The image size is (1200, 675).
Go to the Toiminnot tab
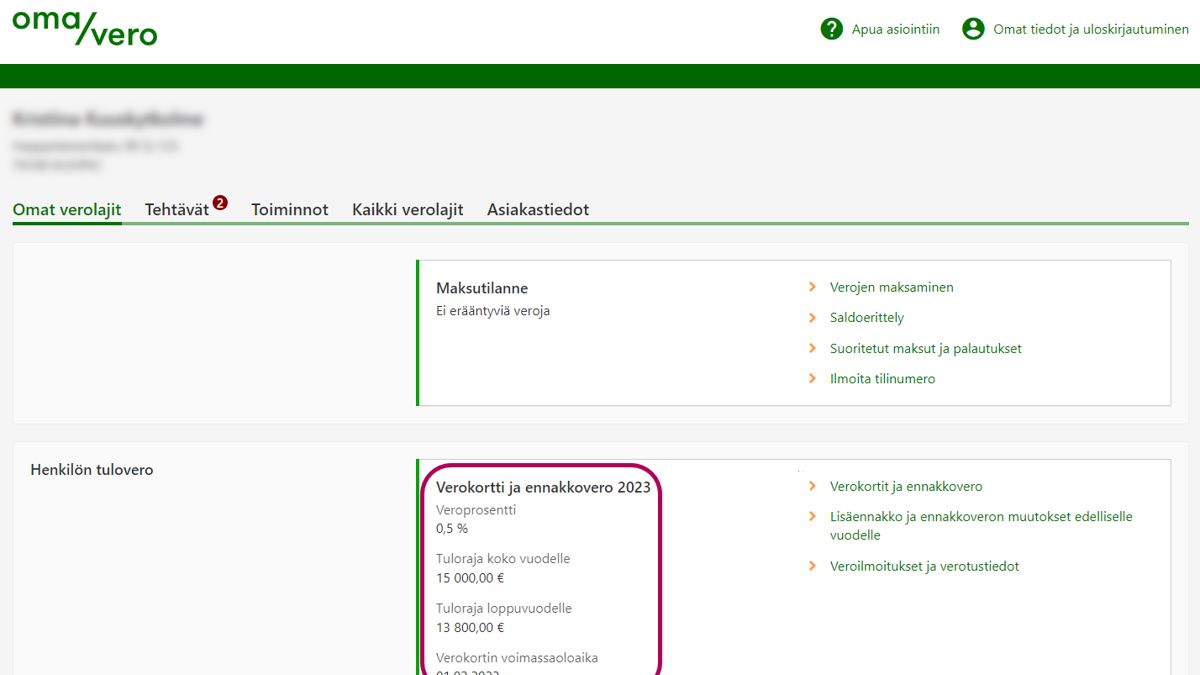tap(290, 210)
